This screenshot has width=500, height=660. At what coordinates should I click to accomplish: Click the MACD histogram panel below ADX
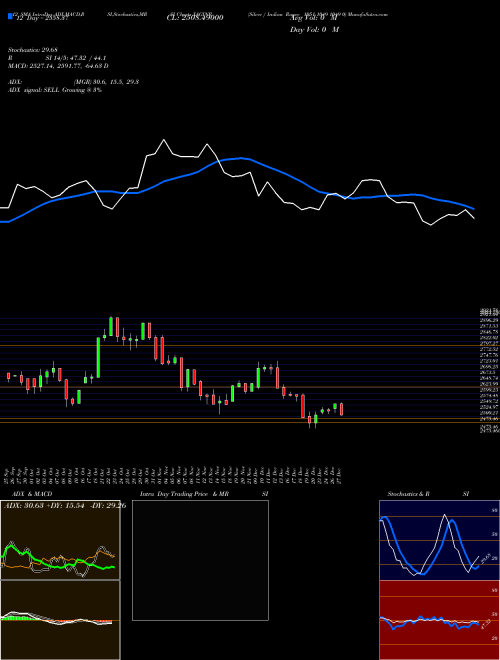pos(60,620)
